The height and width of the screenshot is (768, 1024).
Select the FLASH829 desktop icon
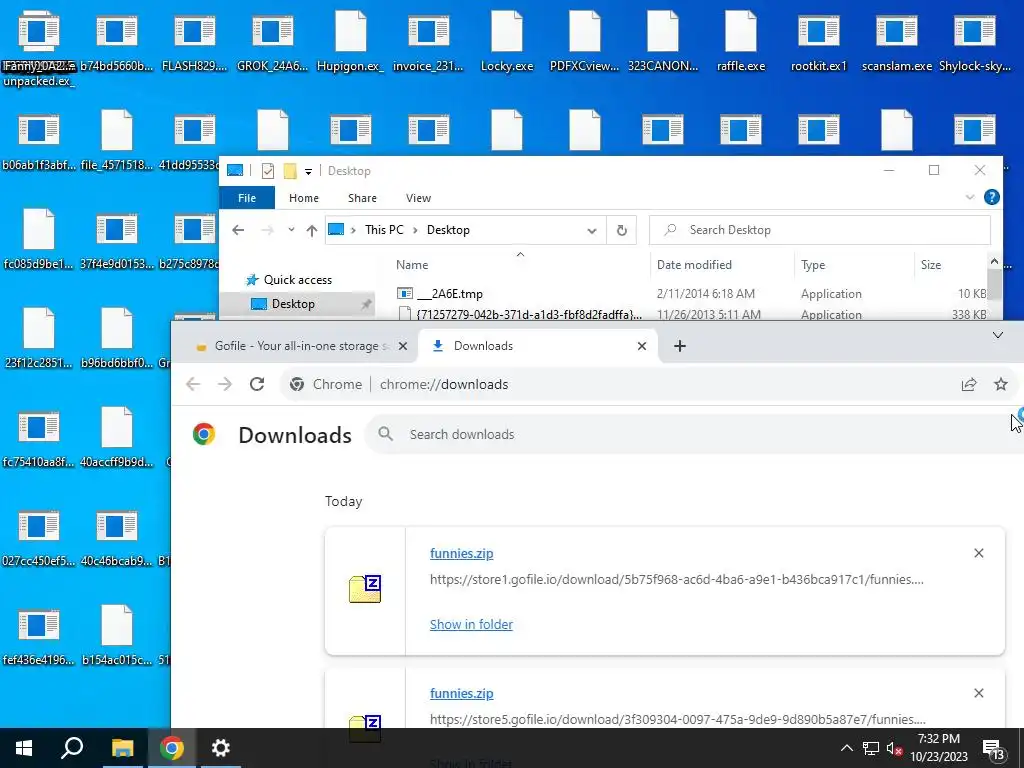coord(195,41)
